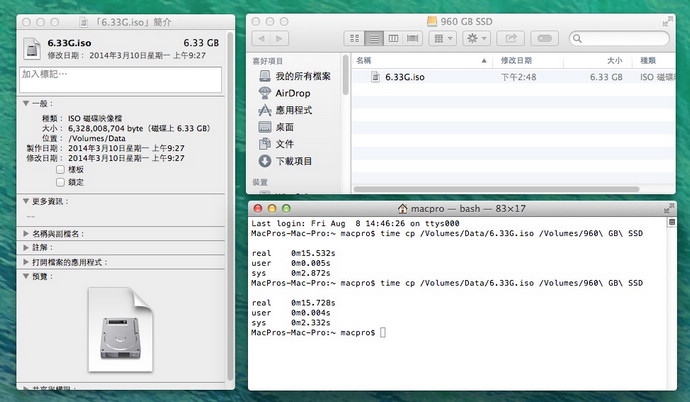
Task: Click the Favorites sidebar section header
Action: [268, 61]
